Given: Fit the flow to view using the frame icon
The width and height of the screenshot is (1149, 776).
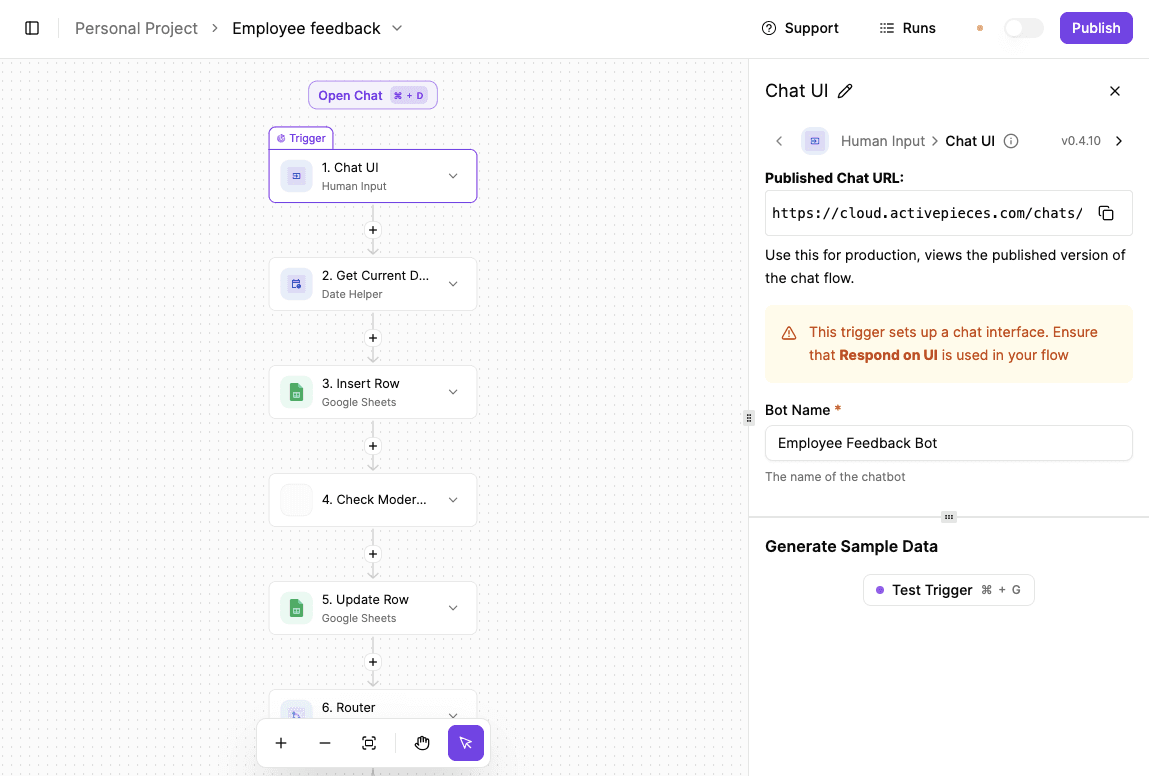Looking at the screenshot, I should click(369, 743).
